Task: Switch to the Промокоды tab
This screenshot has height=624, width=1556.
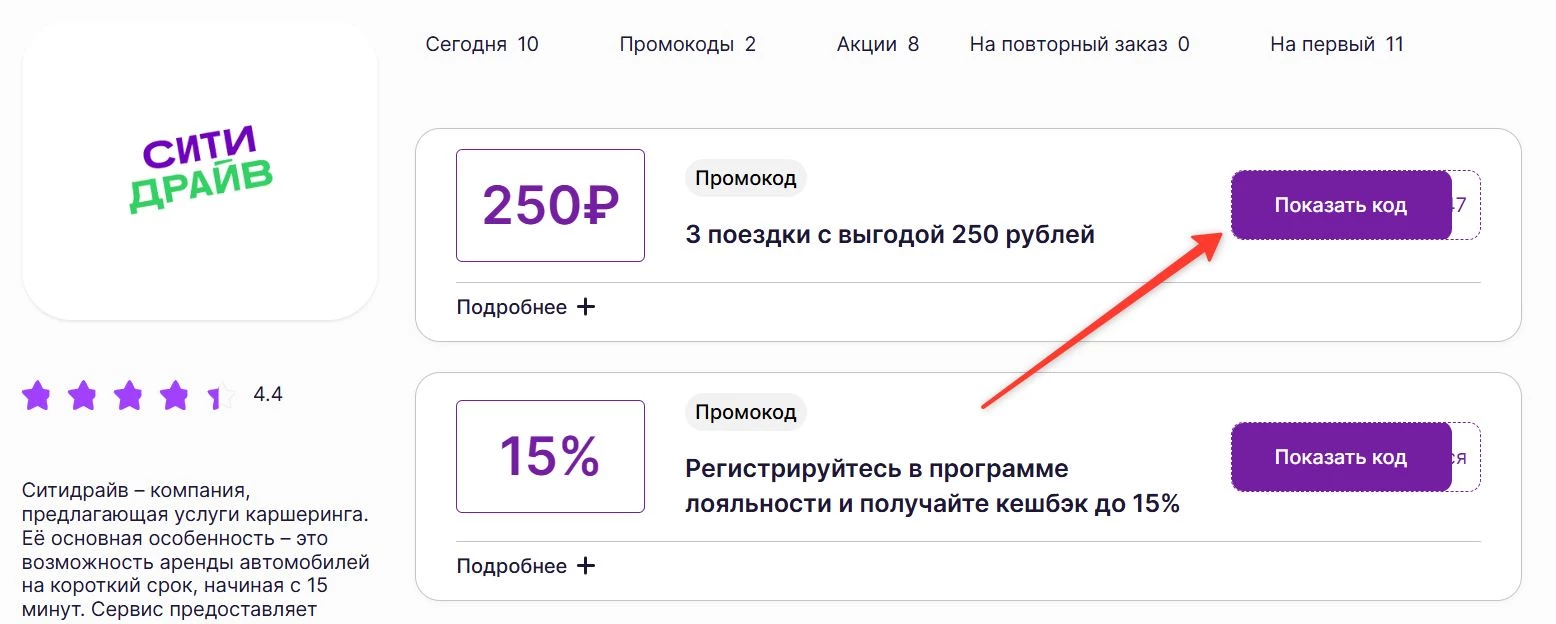Action: pos(688,44)
